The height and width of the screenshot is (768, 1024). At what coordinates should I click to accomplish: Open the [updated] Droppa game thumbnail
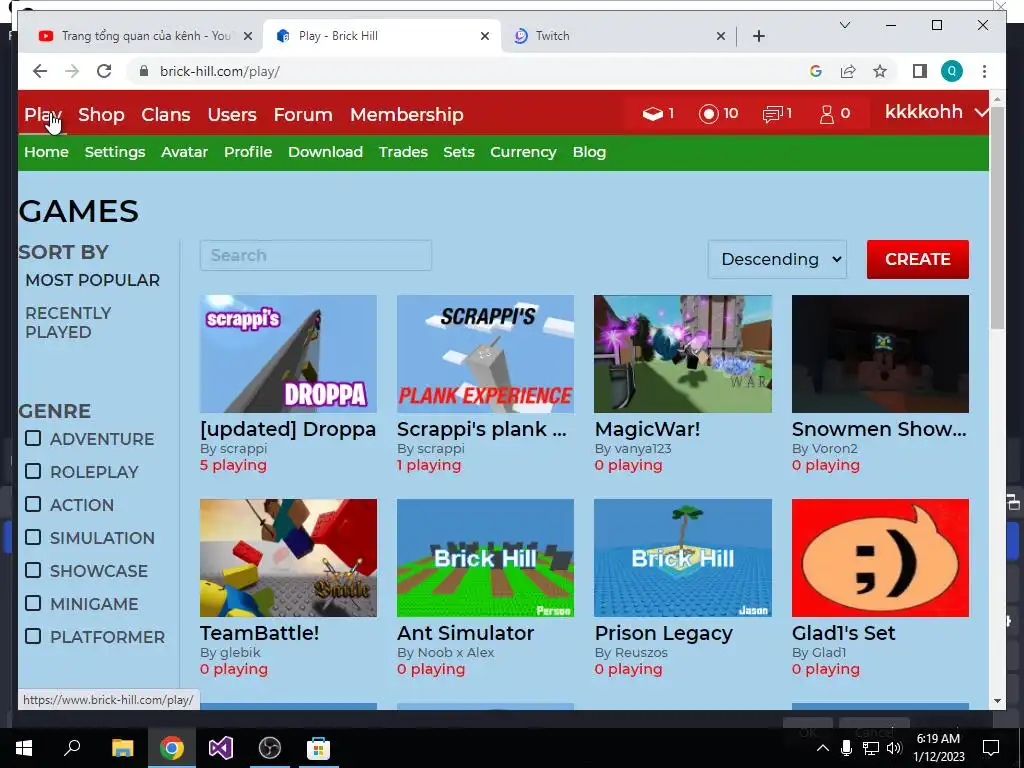(x=288, y=353)
